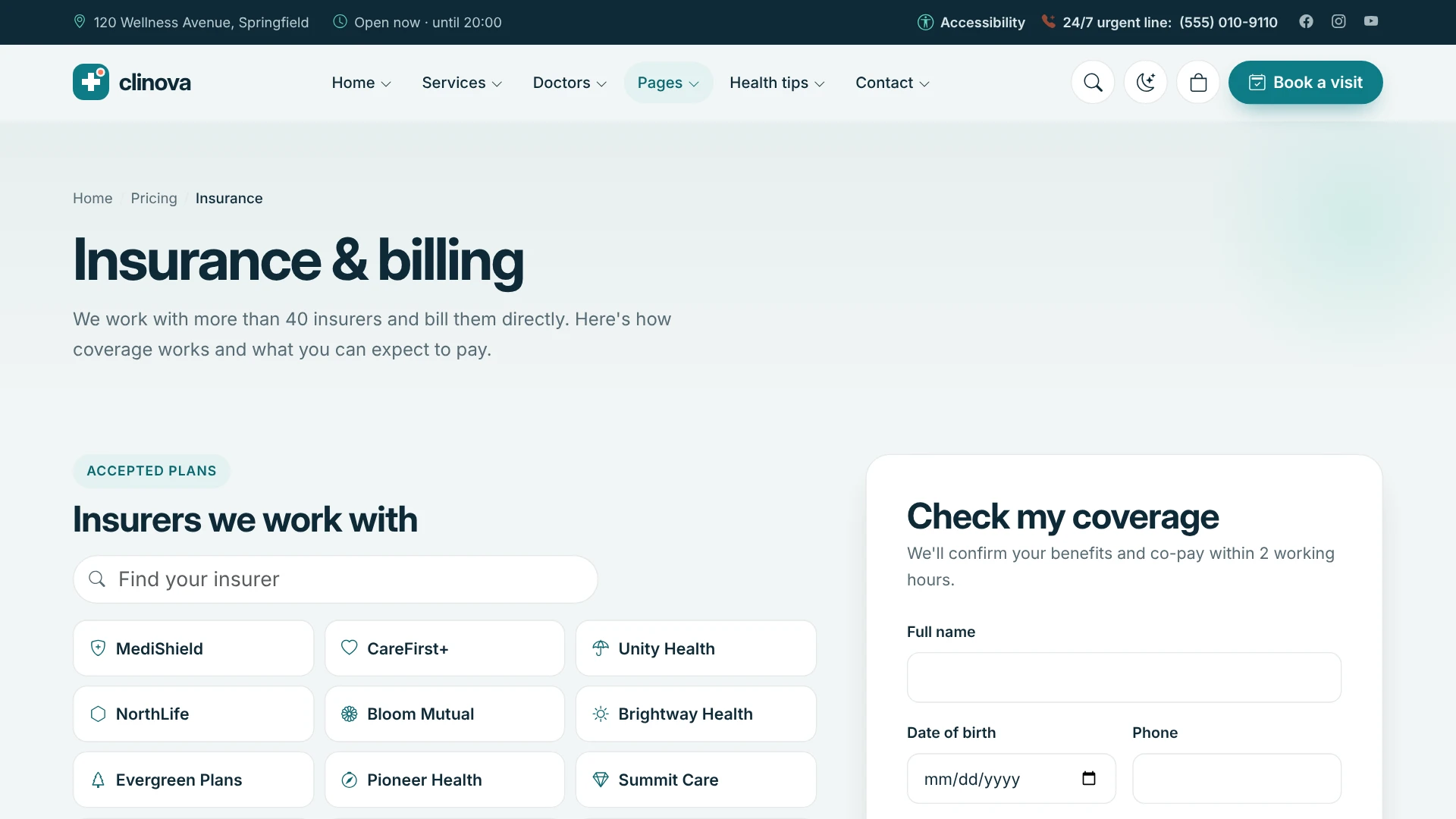Open the Instagram social icon
Image resolution: width=1456 pixels, height=819 pixels.
pyautogui.click(x=1338, y=21)
